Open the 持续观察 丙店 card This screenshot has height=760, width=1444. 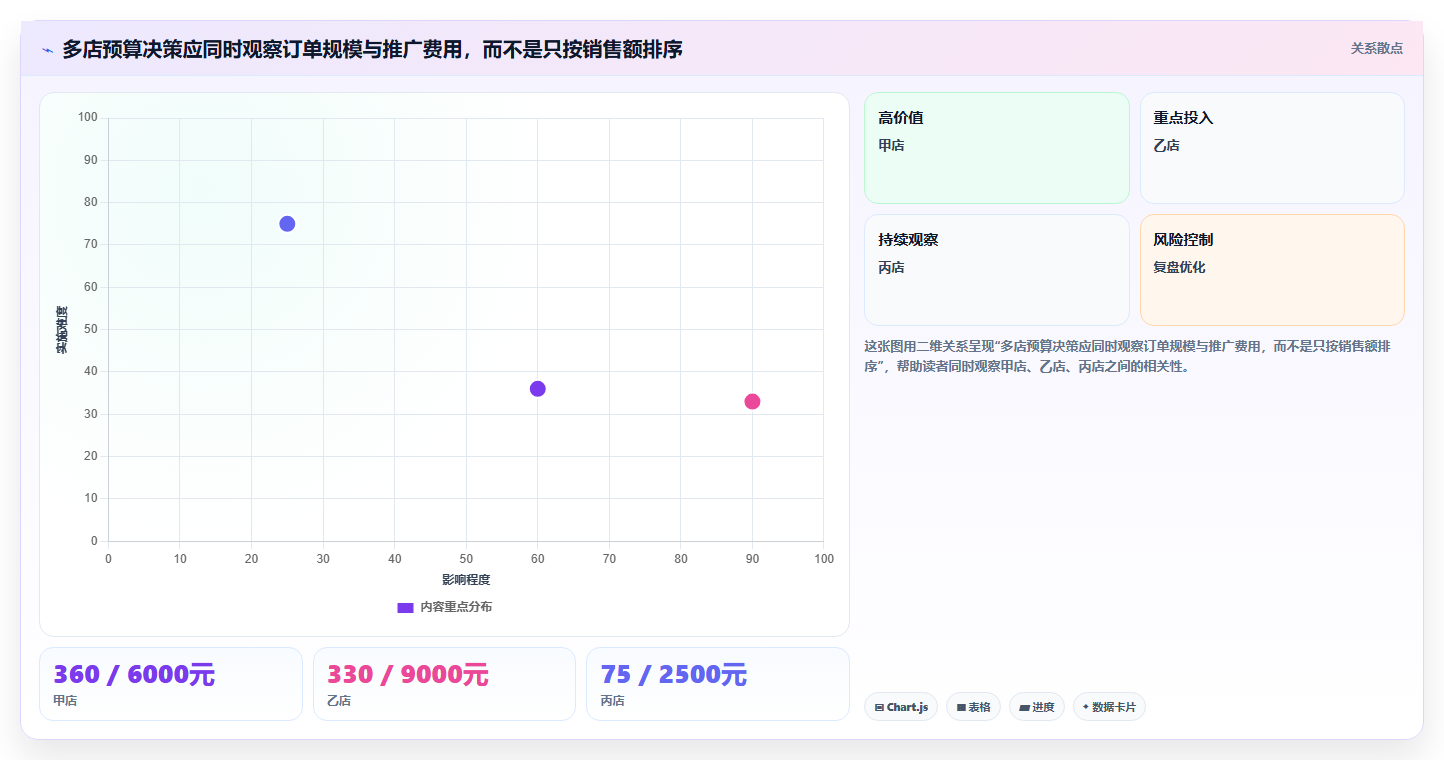pos(996,270)
